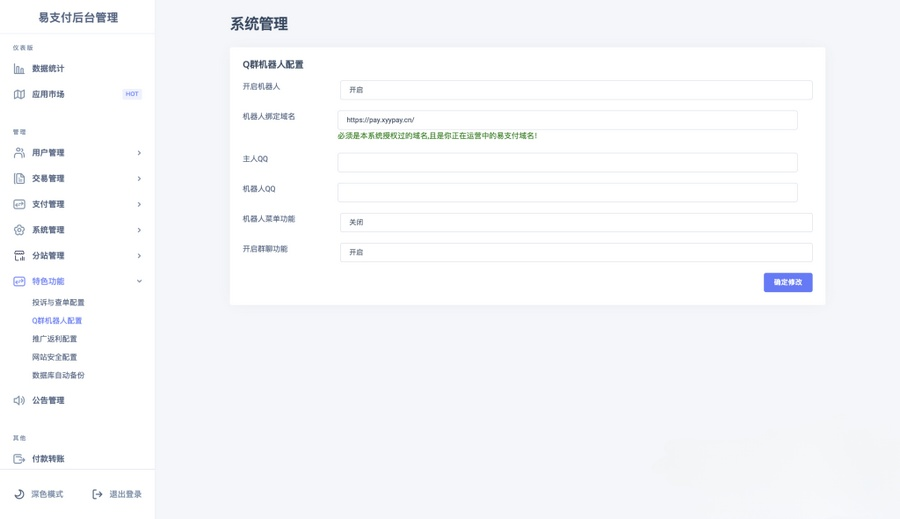900x519 pixels.
Task: Click the 交易管理 document icon
Action: (x=19, y=179)
